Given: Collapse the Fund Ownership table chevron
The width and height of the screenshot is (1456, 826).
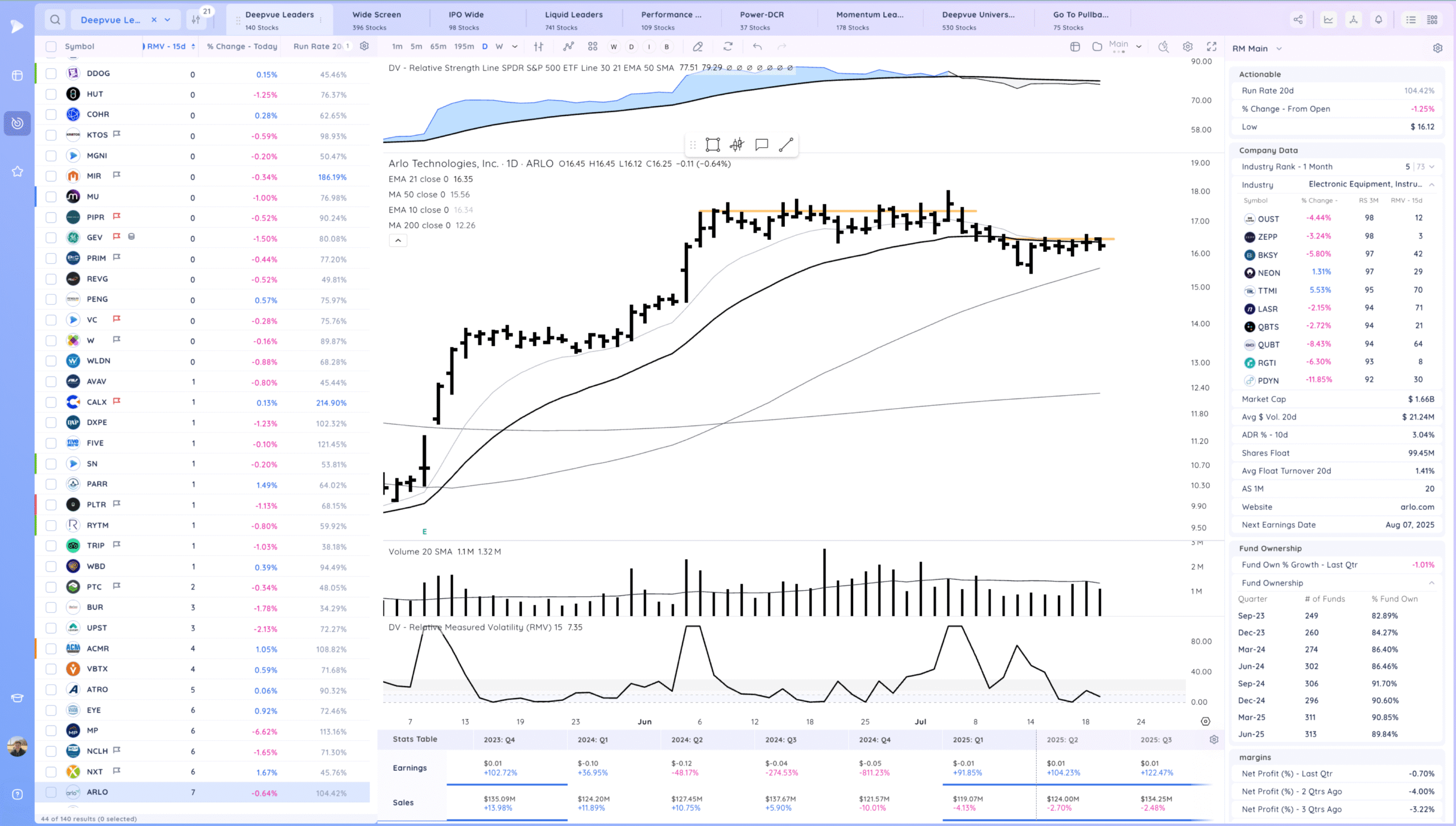Looking at the screenshot, I should 1432,583.
